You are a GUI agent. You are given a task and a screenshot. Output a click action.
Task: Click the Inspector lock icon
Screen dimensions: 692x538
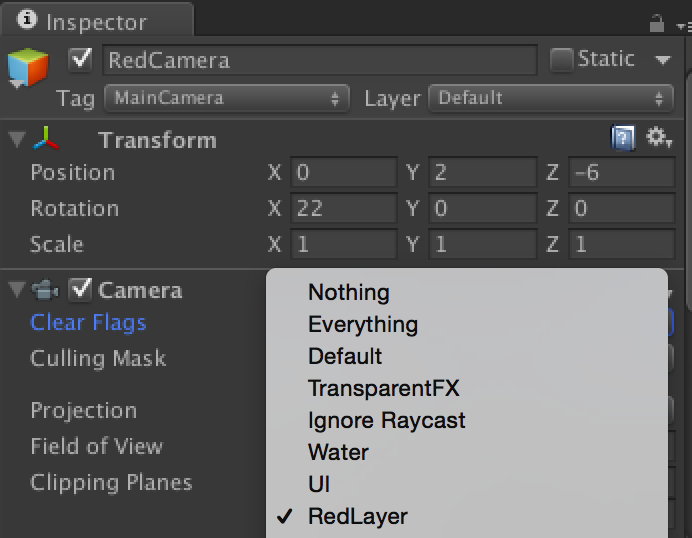pyautogui.click(x=657, y=22)
